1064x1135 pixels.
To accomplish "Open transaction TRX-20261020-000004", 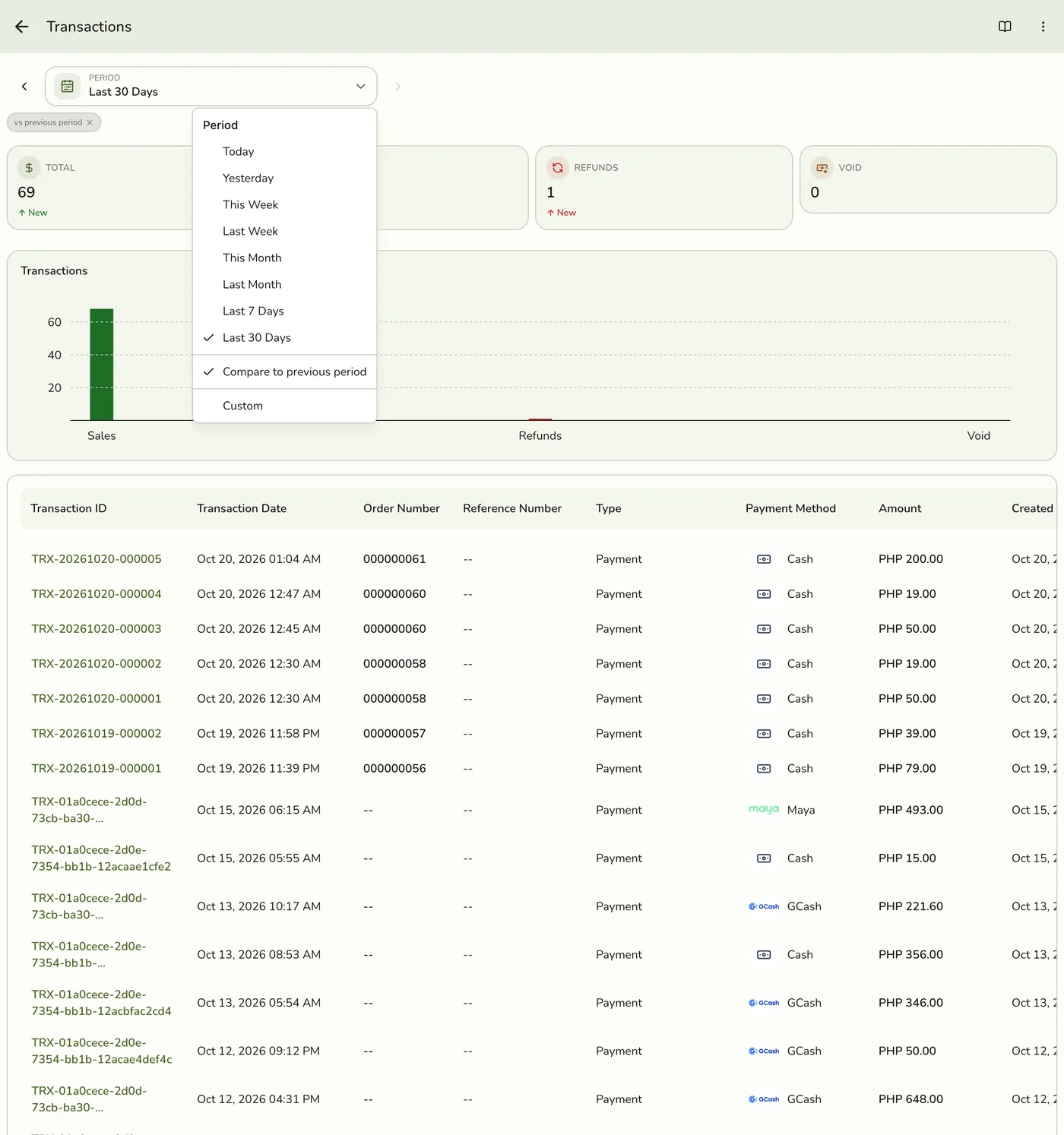I will tap(97, 594).
